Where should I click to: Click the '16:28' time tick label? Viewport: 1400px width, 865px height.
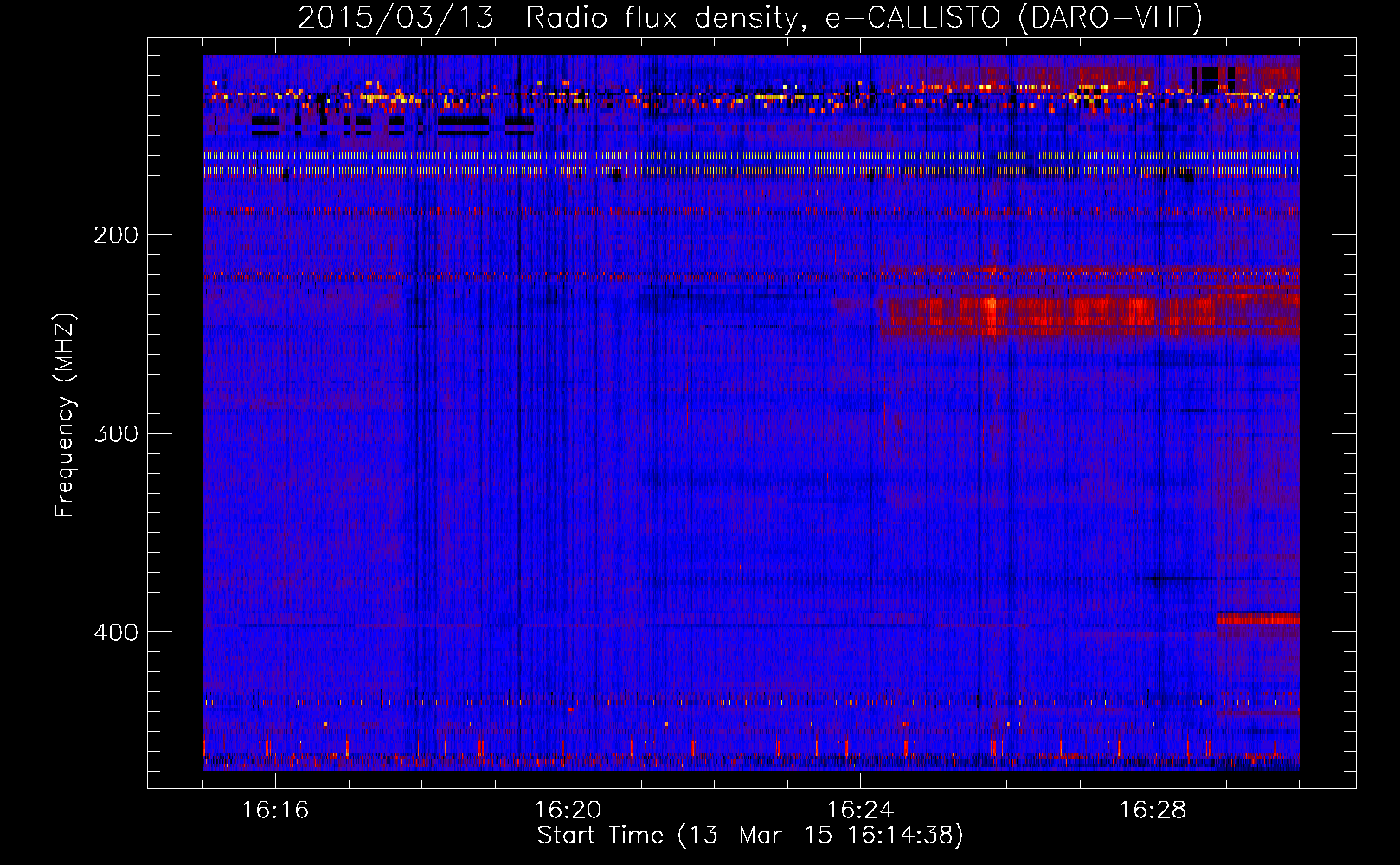1153,810
